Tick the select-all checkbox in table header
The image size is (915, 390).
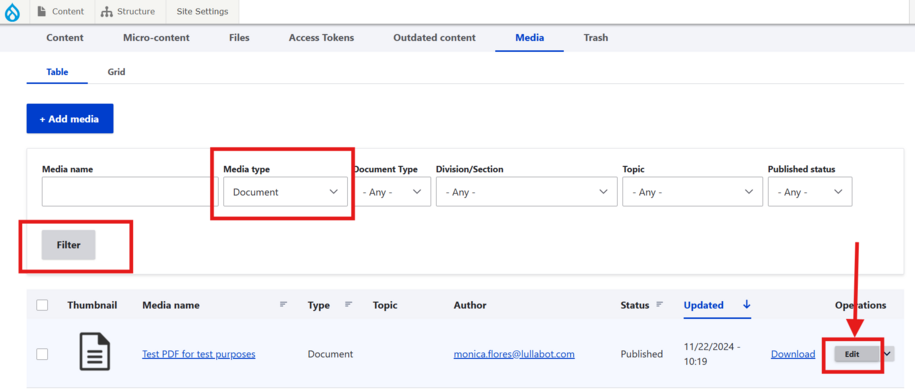tap(42, 305)
